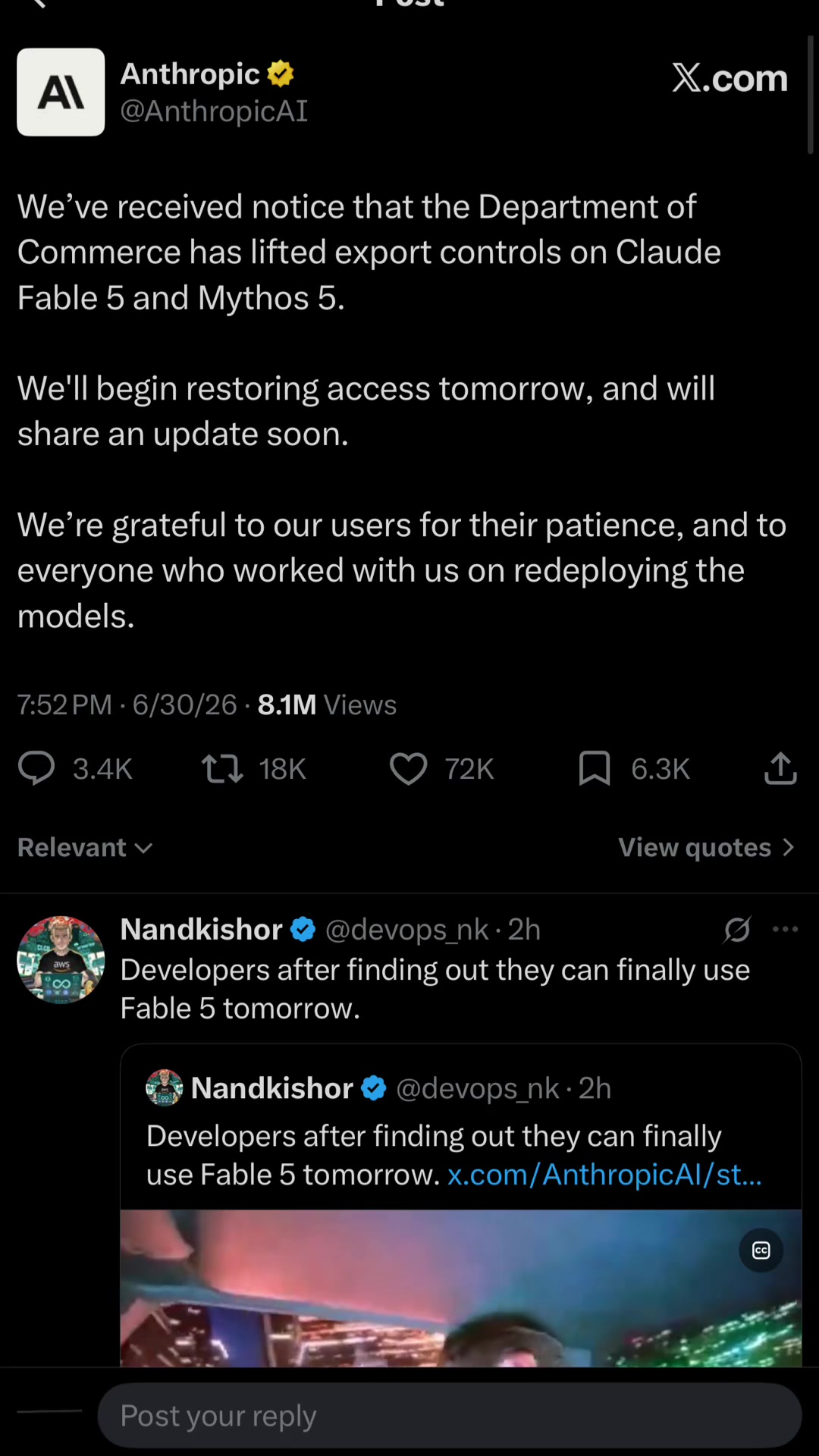Tap Post your reply field
Viewport: 819px width, 1456px height.
coord(449,1415)
